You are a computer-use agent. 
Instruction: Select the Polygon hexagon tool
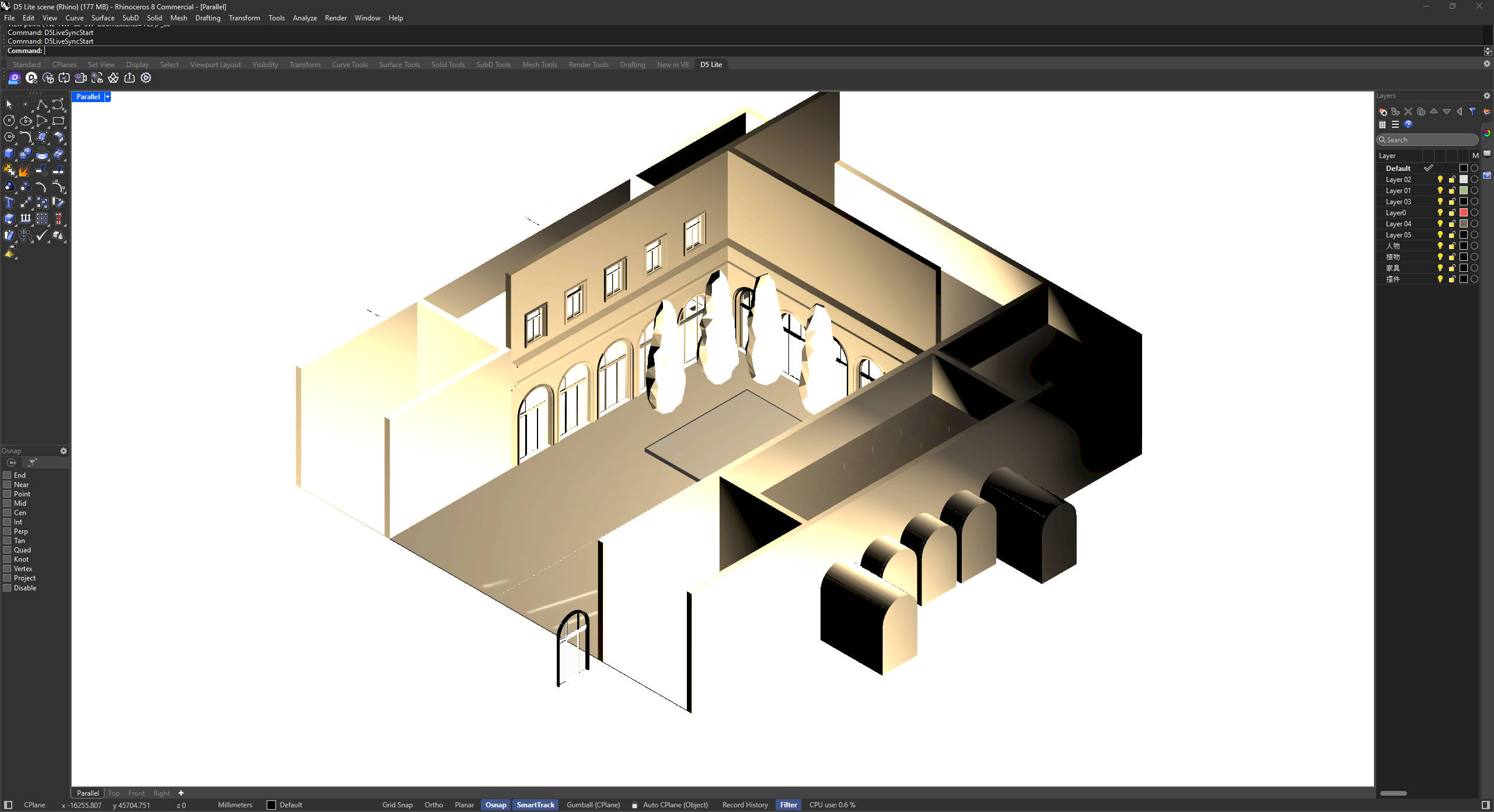point(9,138)
